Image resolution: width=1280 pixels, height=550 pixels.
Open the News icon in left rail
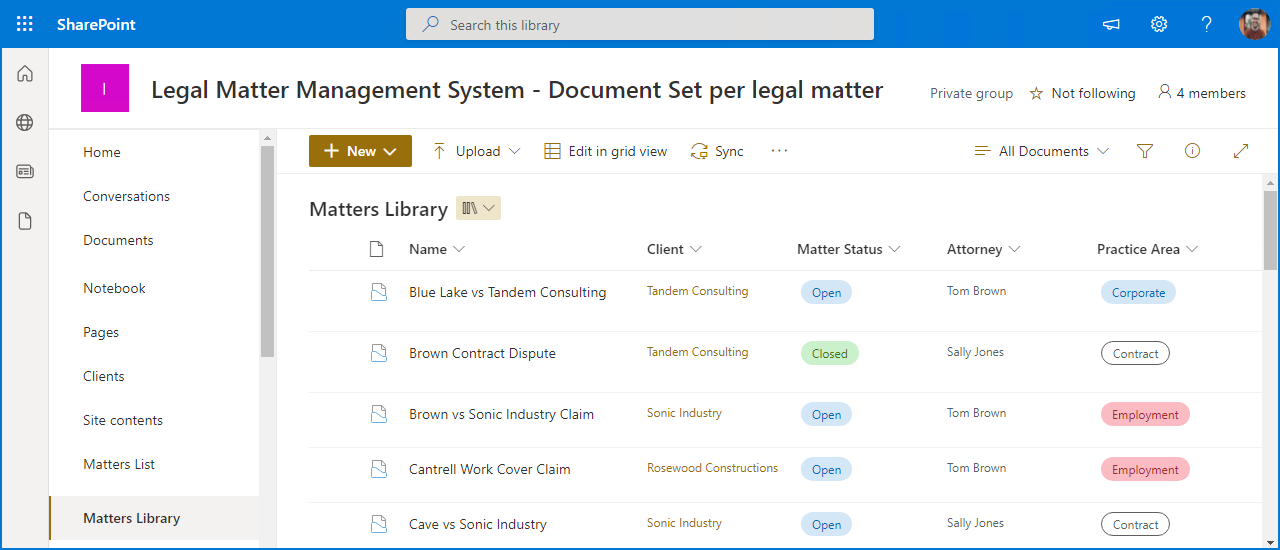point(25,171)
